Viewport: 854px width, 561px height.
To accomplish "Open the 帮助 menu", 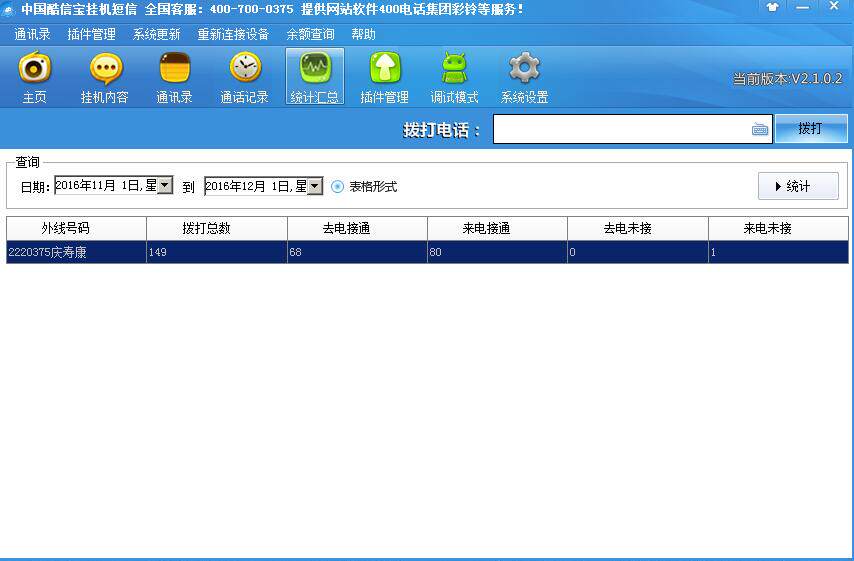I will click(x=363, y=34).
